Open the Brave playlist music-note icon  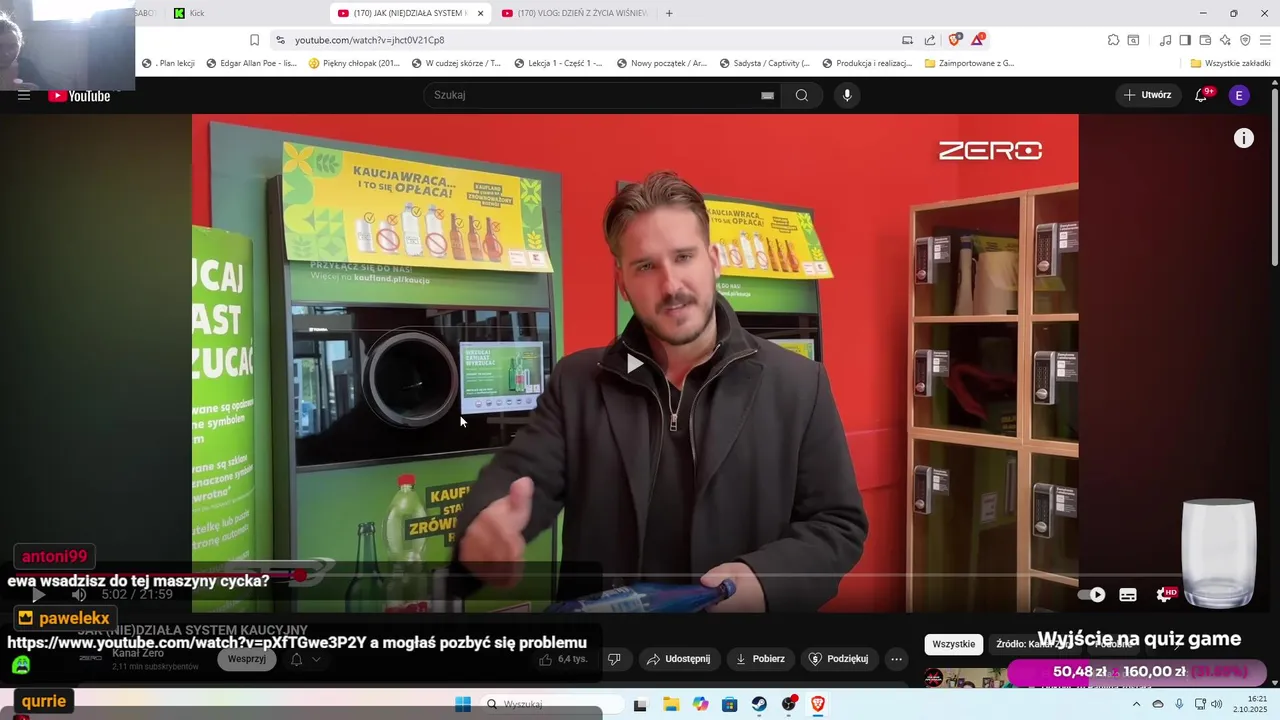click(1165, 40)
